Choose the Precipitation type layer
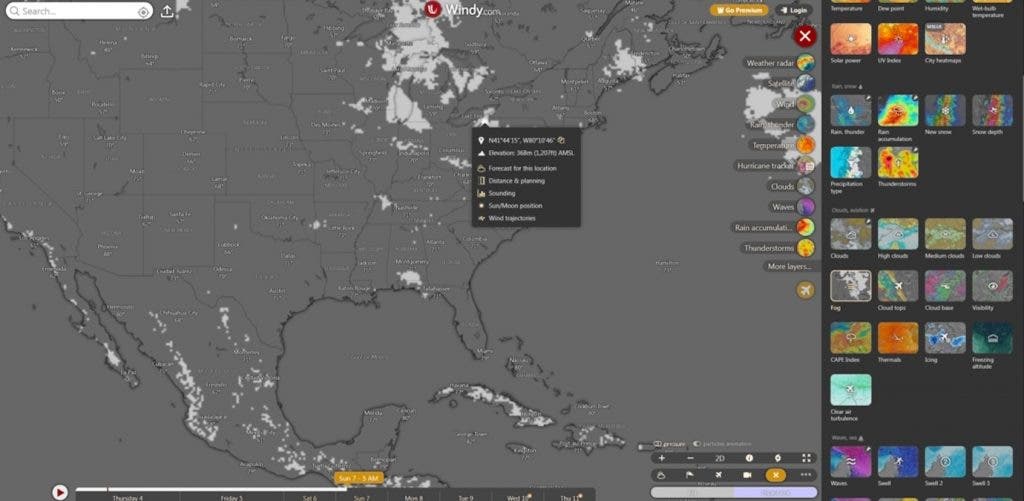The height and width of the screenshot is (501, 1024). point(850,162)
